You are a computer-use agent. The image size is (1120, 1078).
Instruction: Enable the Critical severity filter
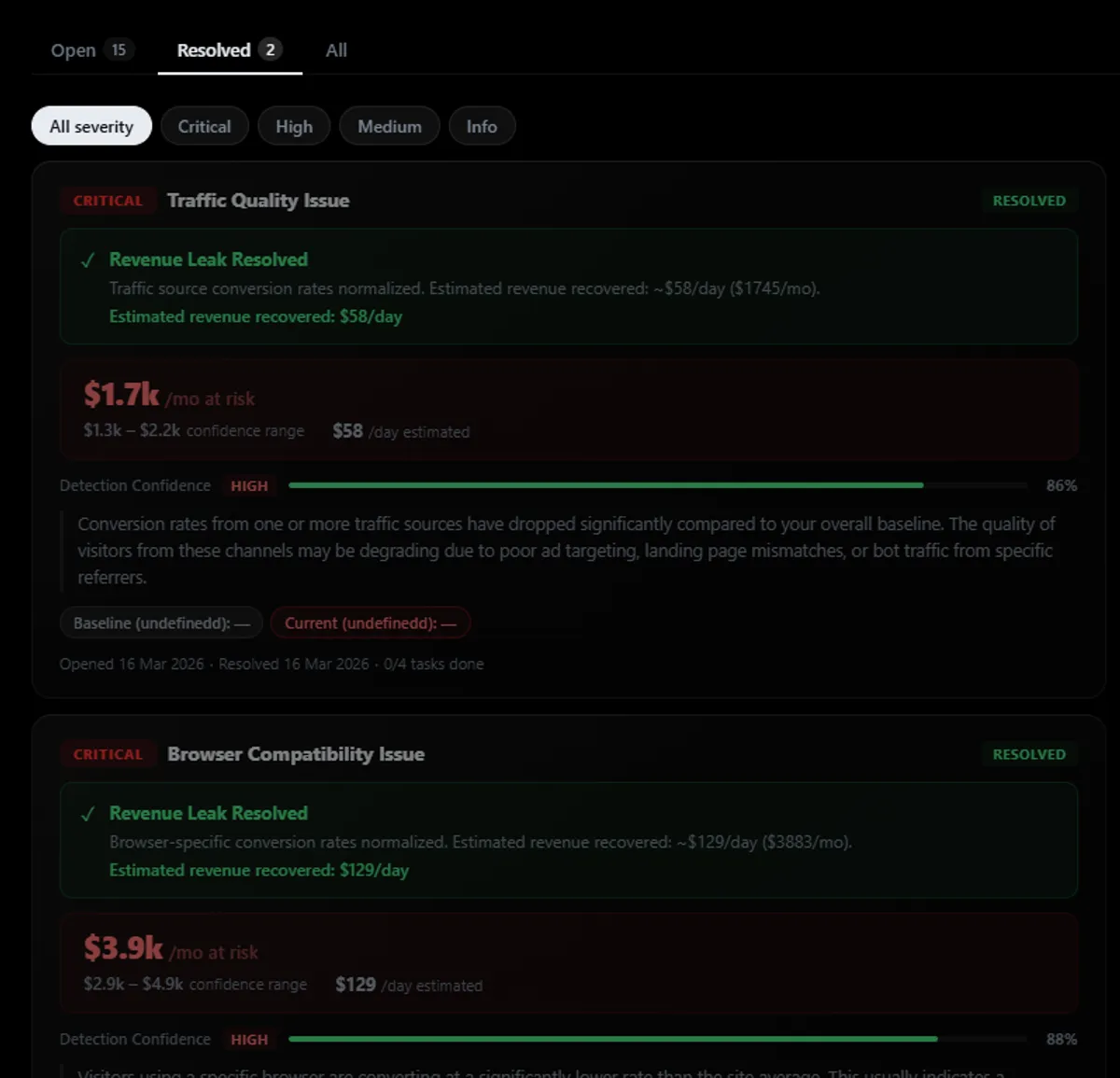point(204,125)
